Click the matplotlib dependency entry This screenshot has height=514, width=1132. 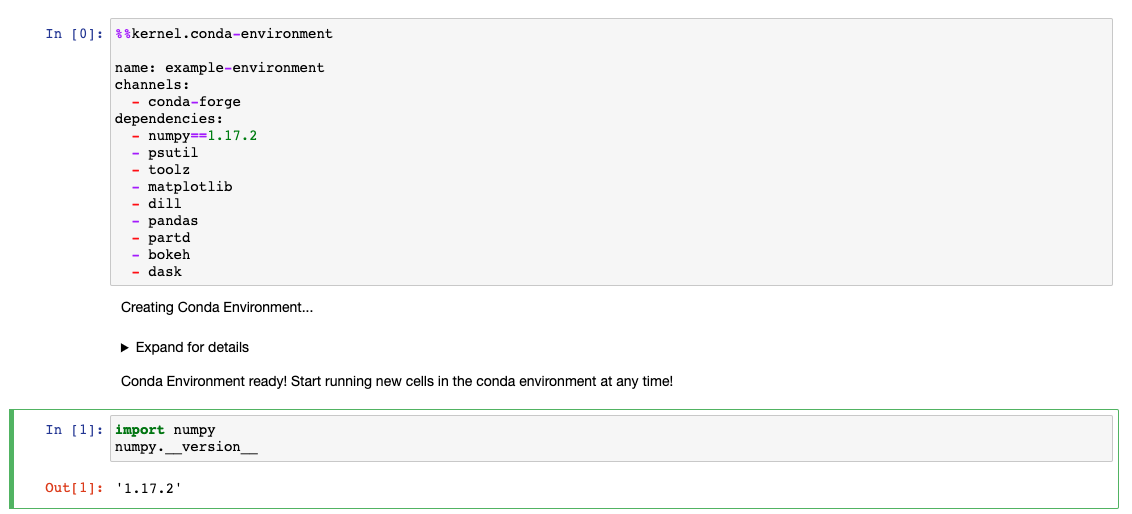point(190,187)
